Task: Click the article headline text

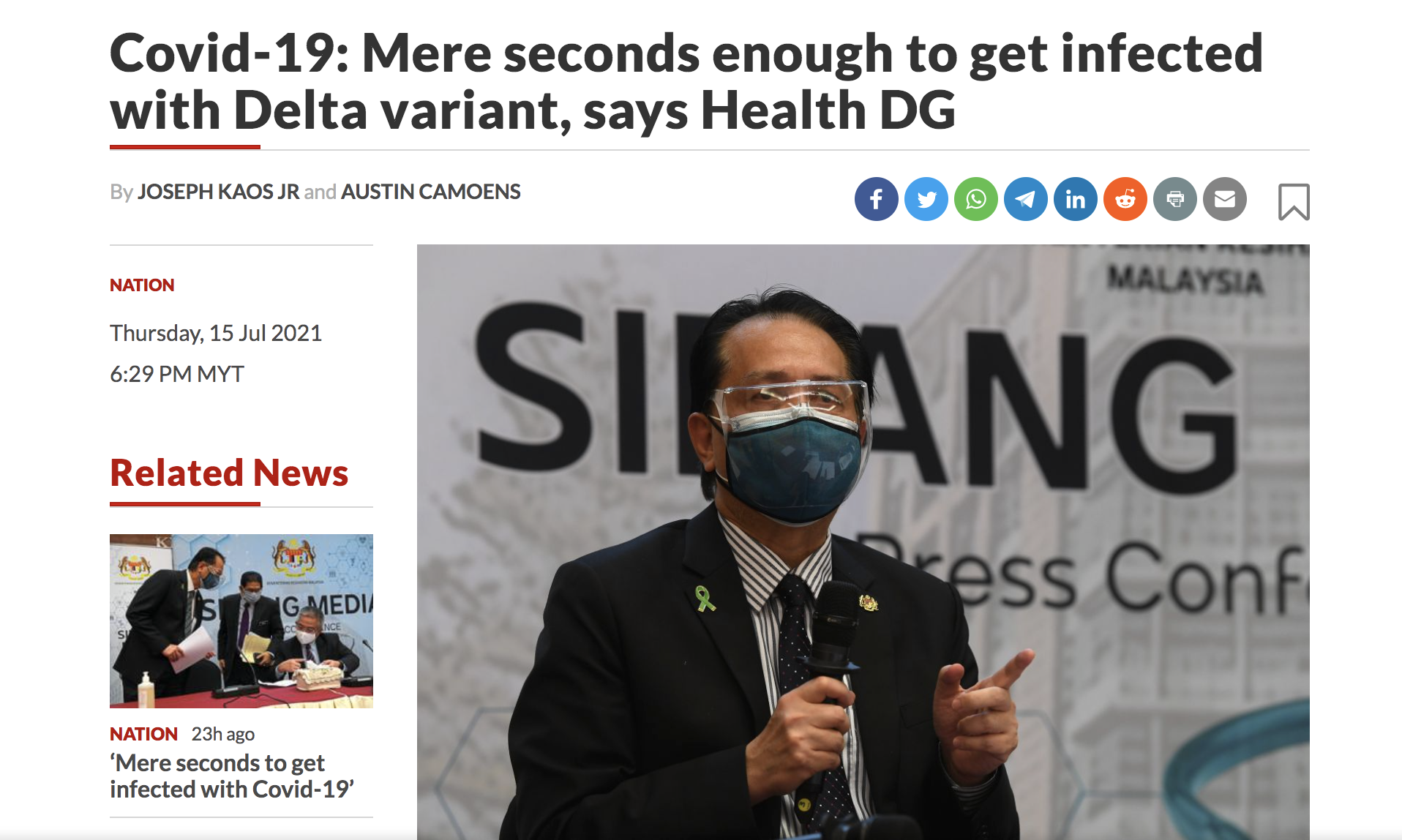Action: [x=686, y=81]
